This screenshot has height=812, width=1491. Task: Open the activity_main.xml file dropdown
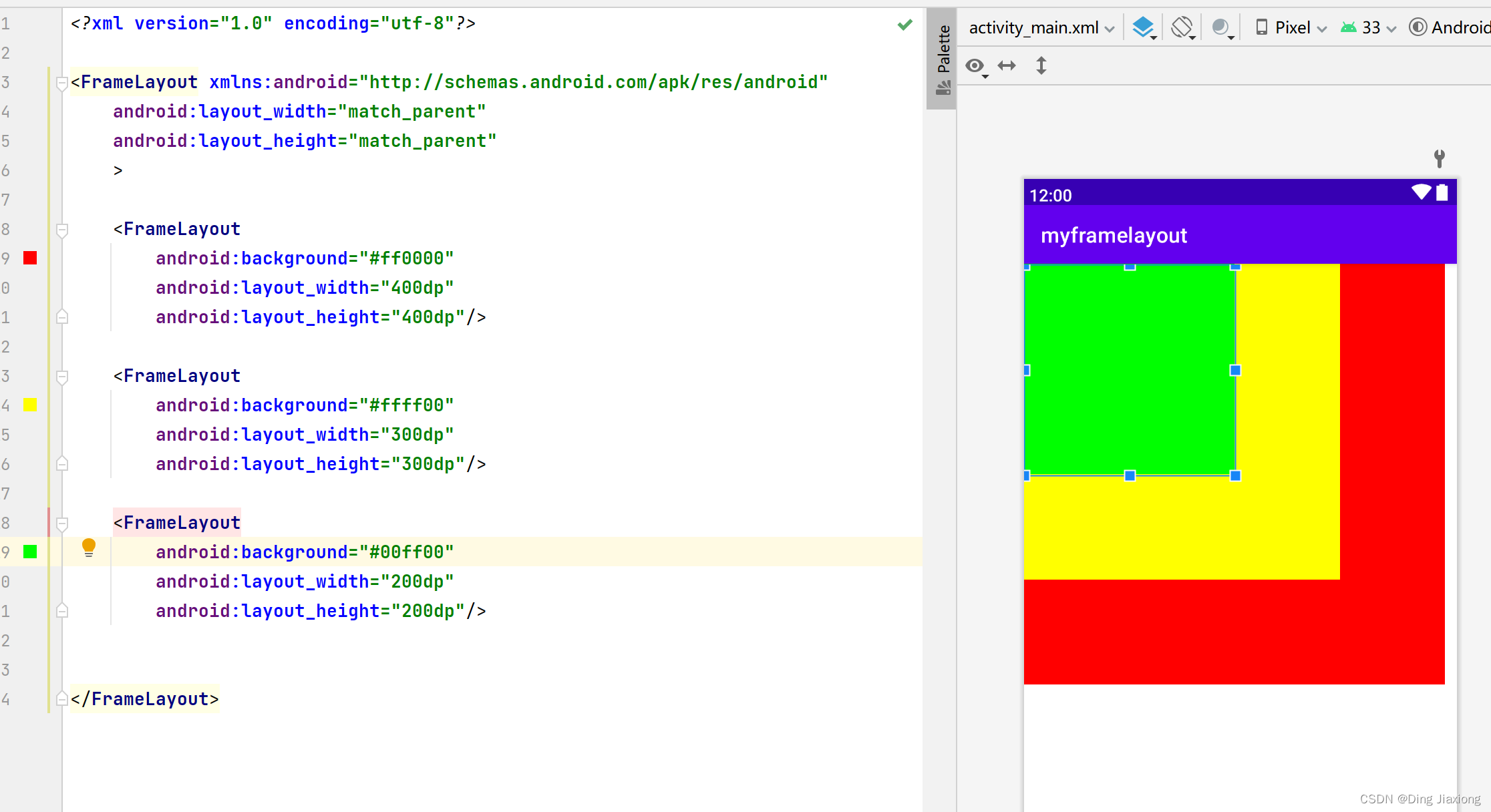click(1041, 27)
